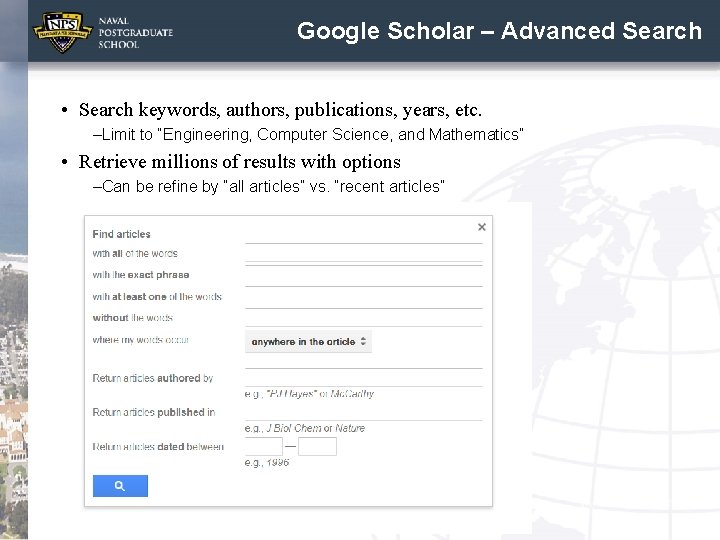The image size is (720, 540).
Task: Click the 'Naval Postgraduate School' text
Action: click(135, 33)
